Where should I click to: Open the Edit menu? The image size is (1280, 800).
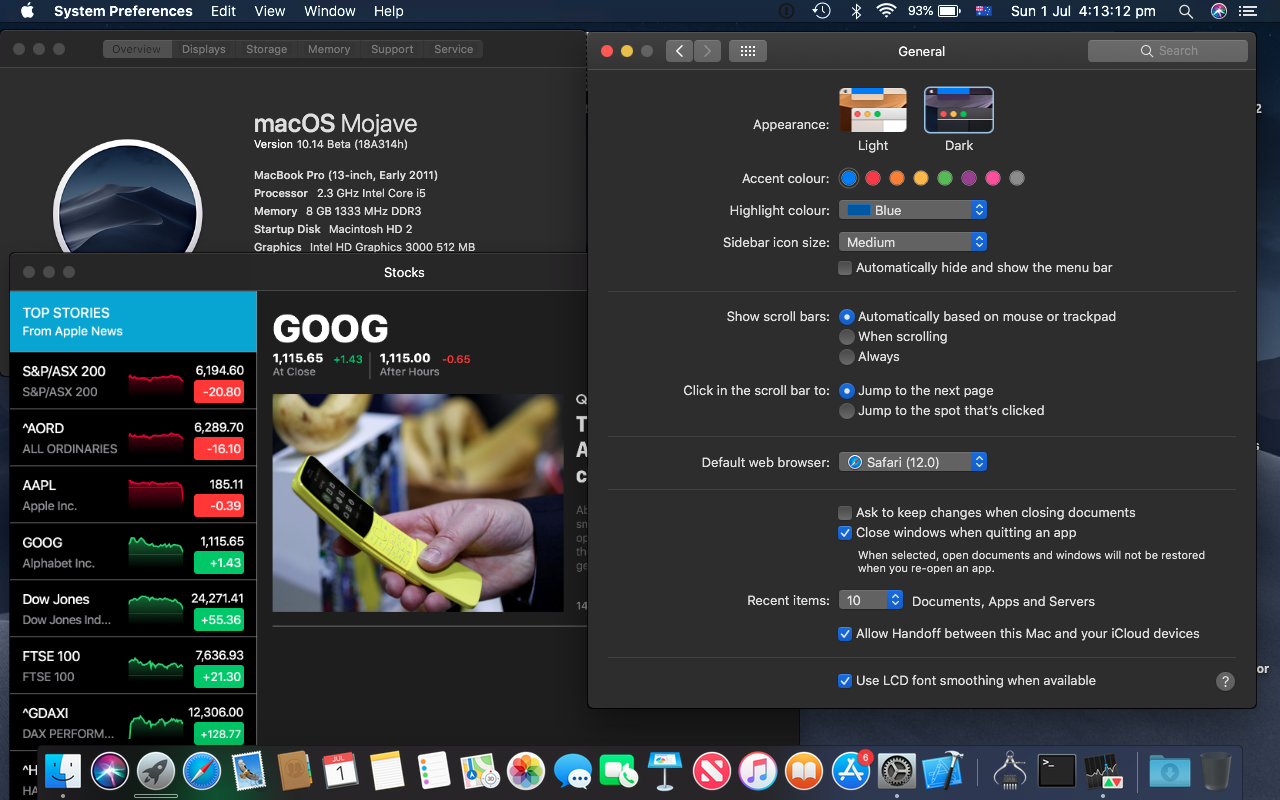(224, 11)
